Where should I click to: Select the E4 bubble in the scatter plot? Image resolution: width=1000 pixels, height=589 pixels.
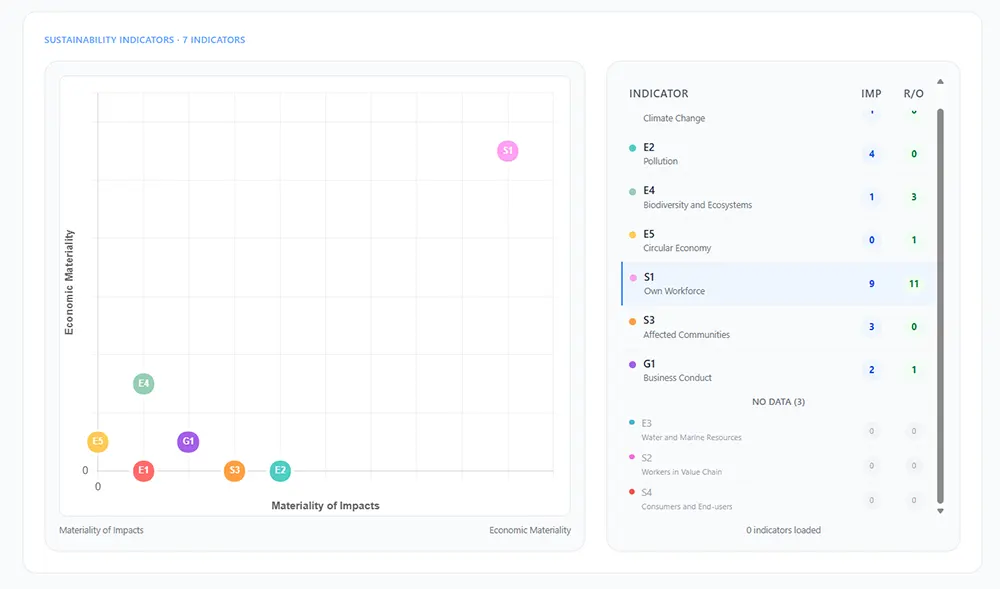point(144,383)
